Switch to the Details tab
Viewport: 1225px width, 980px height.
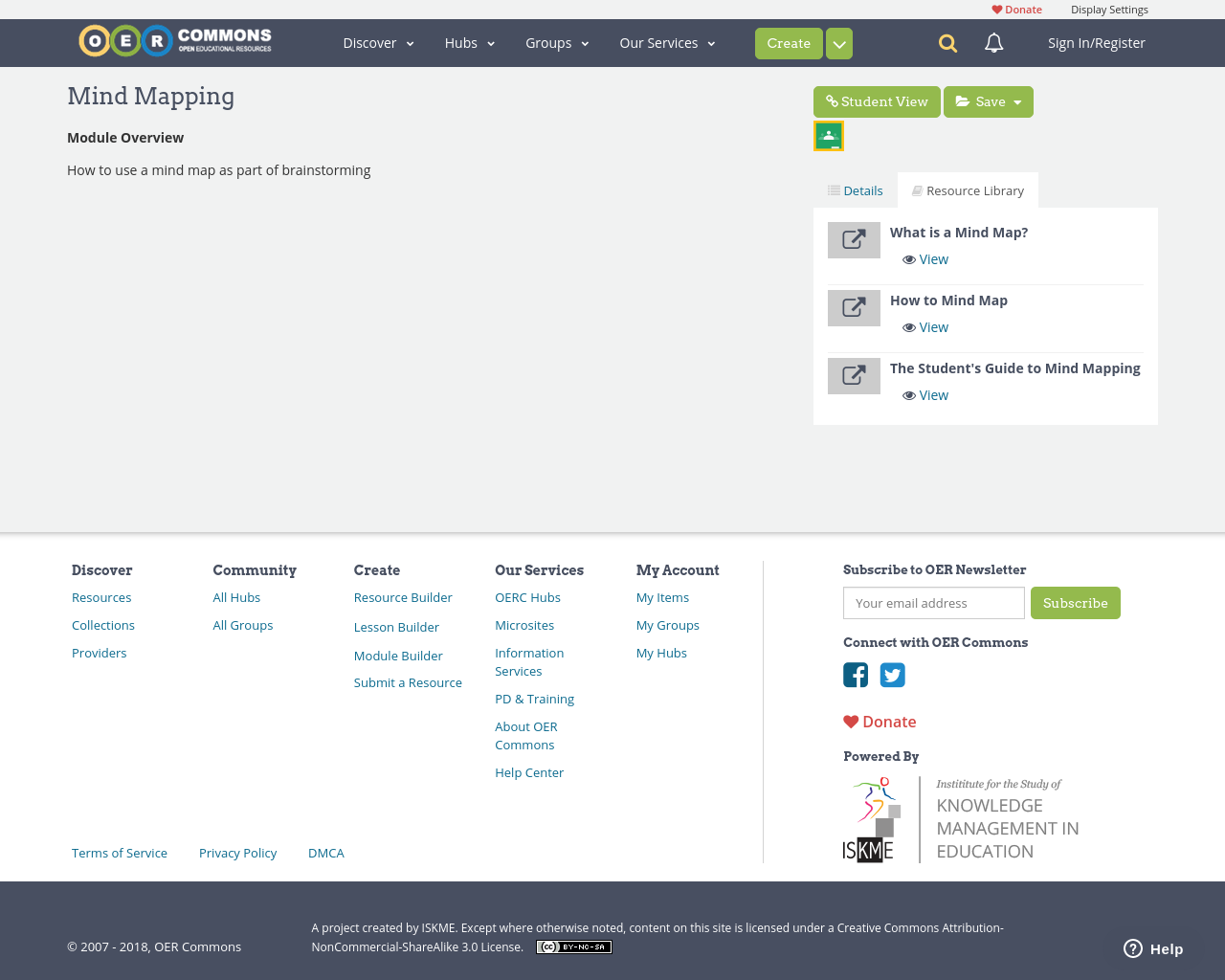(x=855, y=189)
